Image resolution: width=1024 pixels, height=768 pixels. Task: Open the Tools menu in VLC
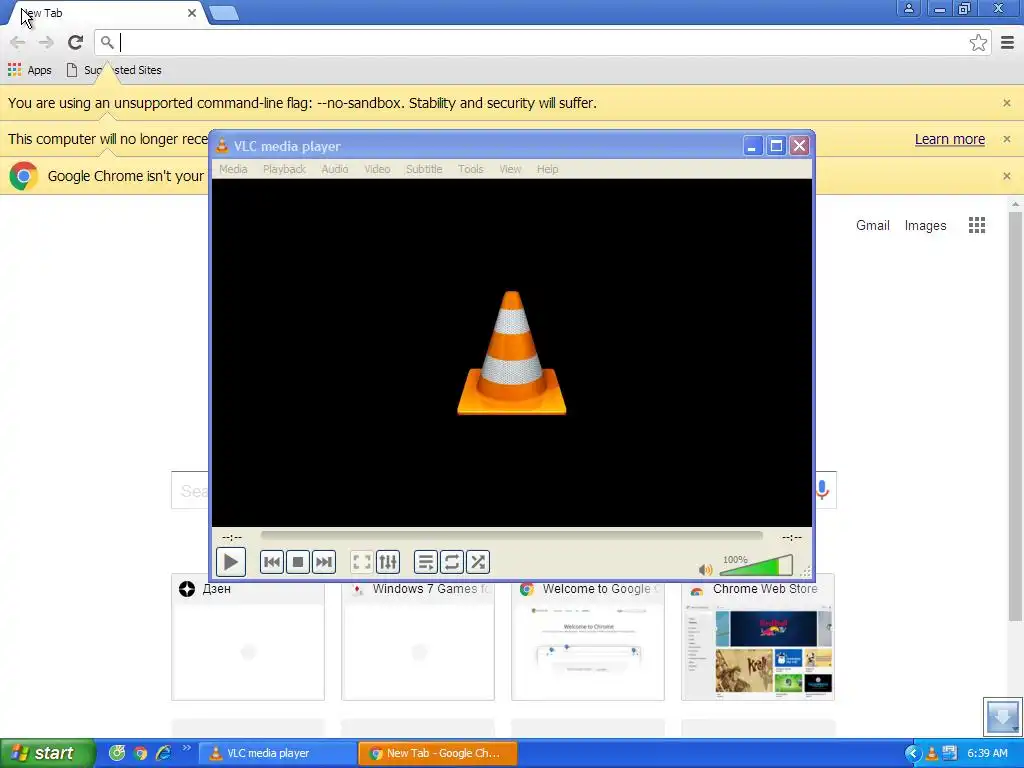(x=470, y=169)
